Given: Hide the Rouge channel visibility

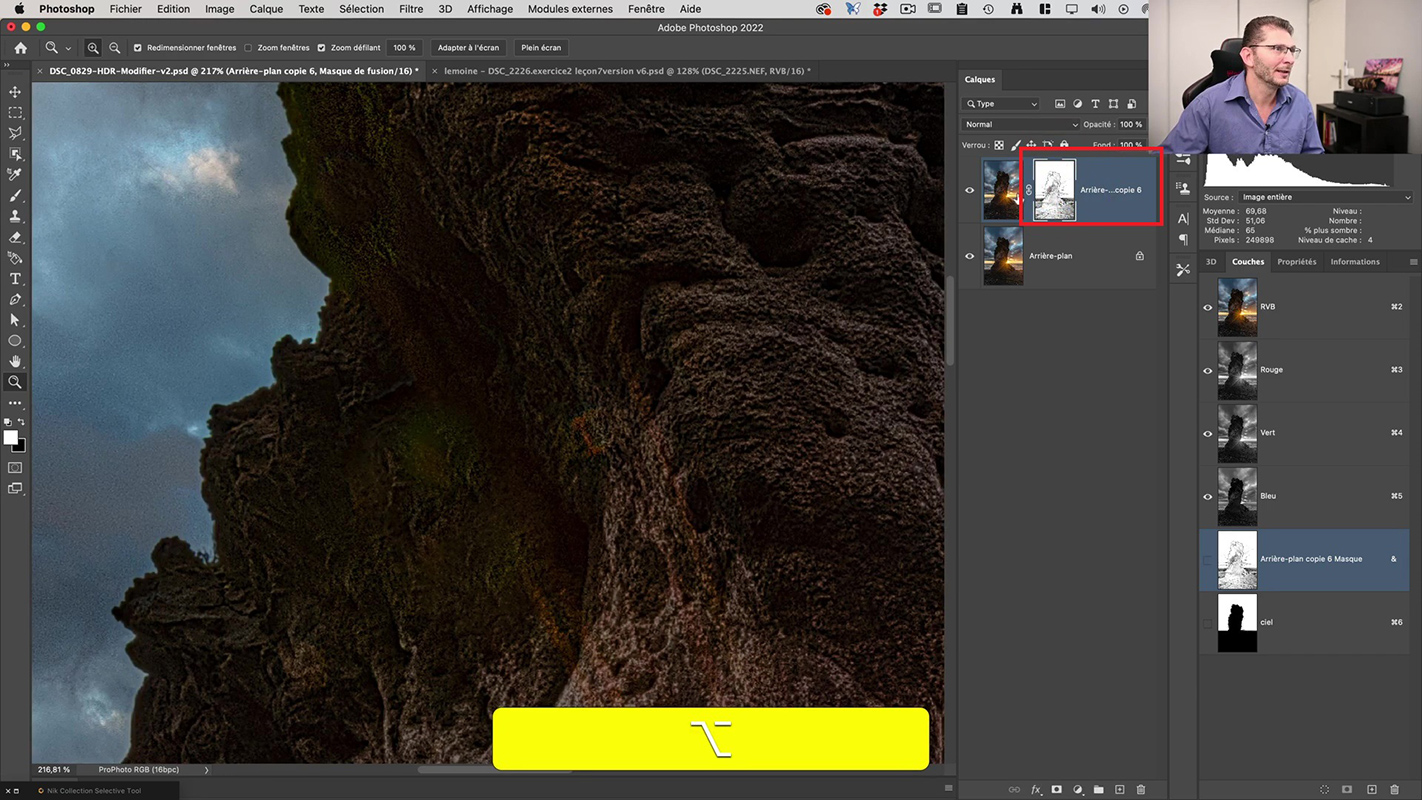Looking at the screenshot, I should pos(1207,370).
